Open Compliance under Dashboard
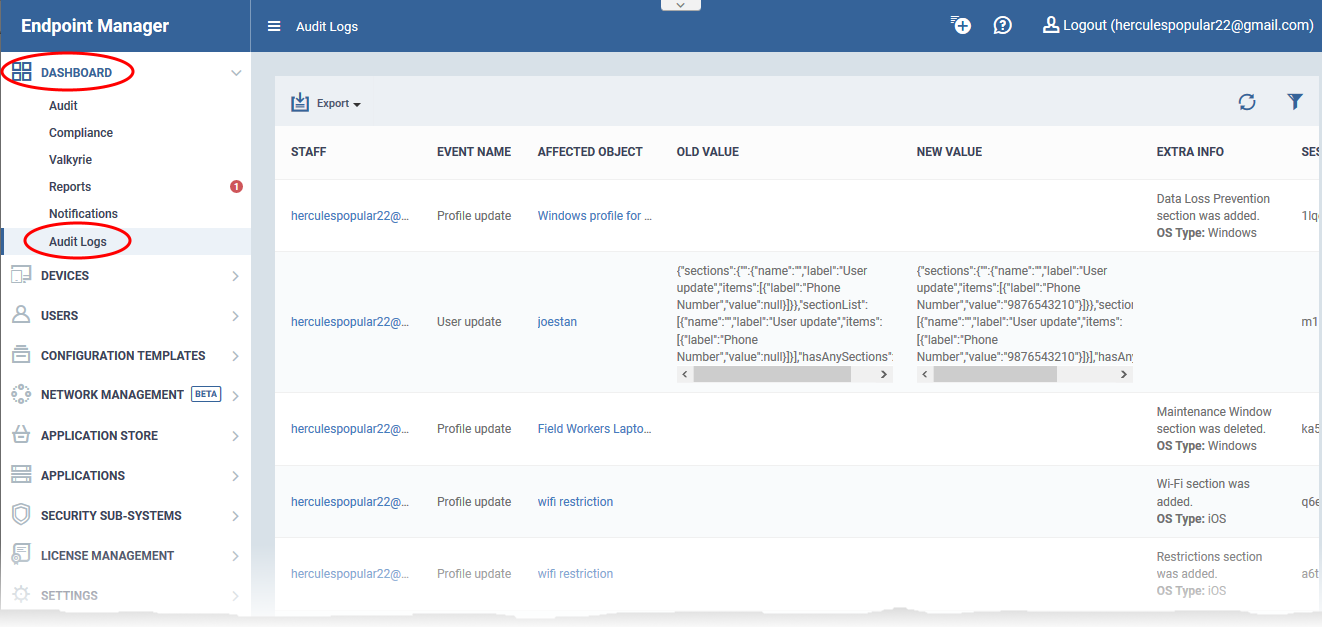Screen dimensions: 1322x627 pyautogui.click(x=81, y=133)
